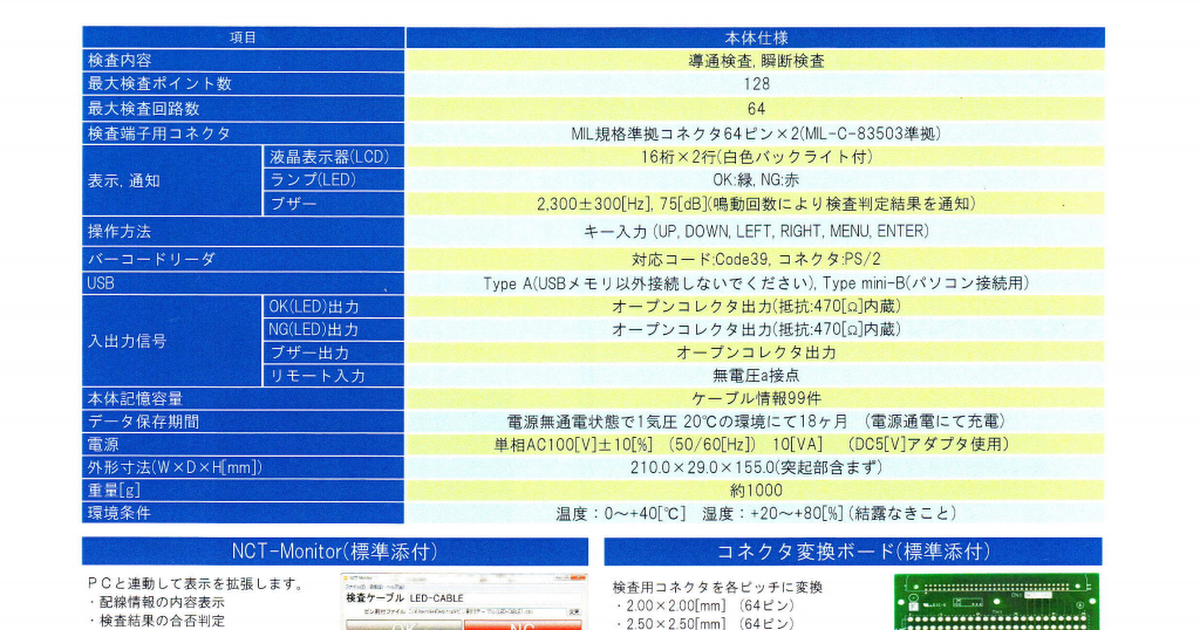
Task: Select the 環境条件 row label
Action: [120, 513]
